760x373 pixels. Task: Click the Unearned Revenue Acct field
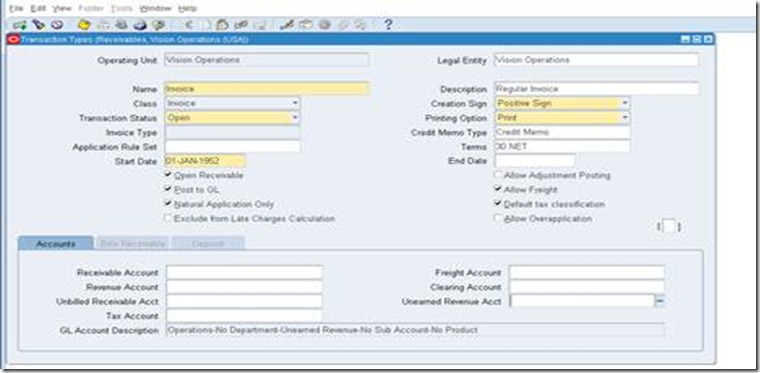582,301
